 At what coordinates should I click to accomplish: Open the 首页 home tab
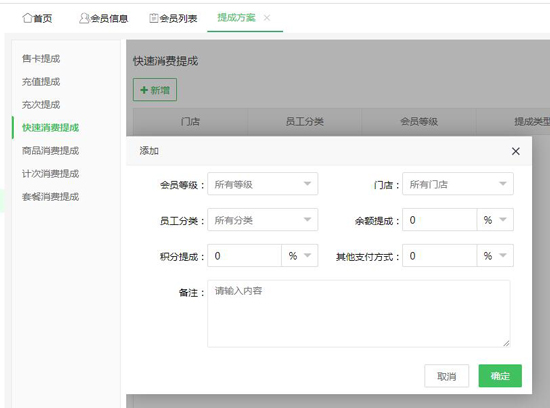pyautogui.click(x=37, y=18)
